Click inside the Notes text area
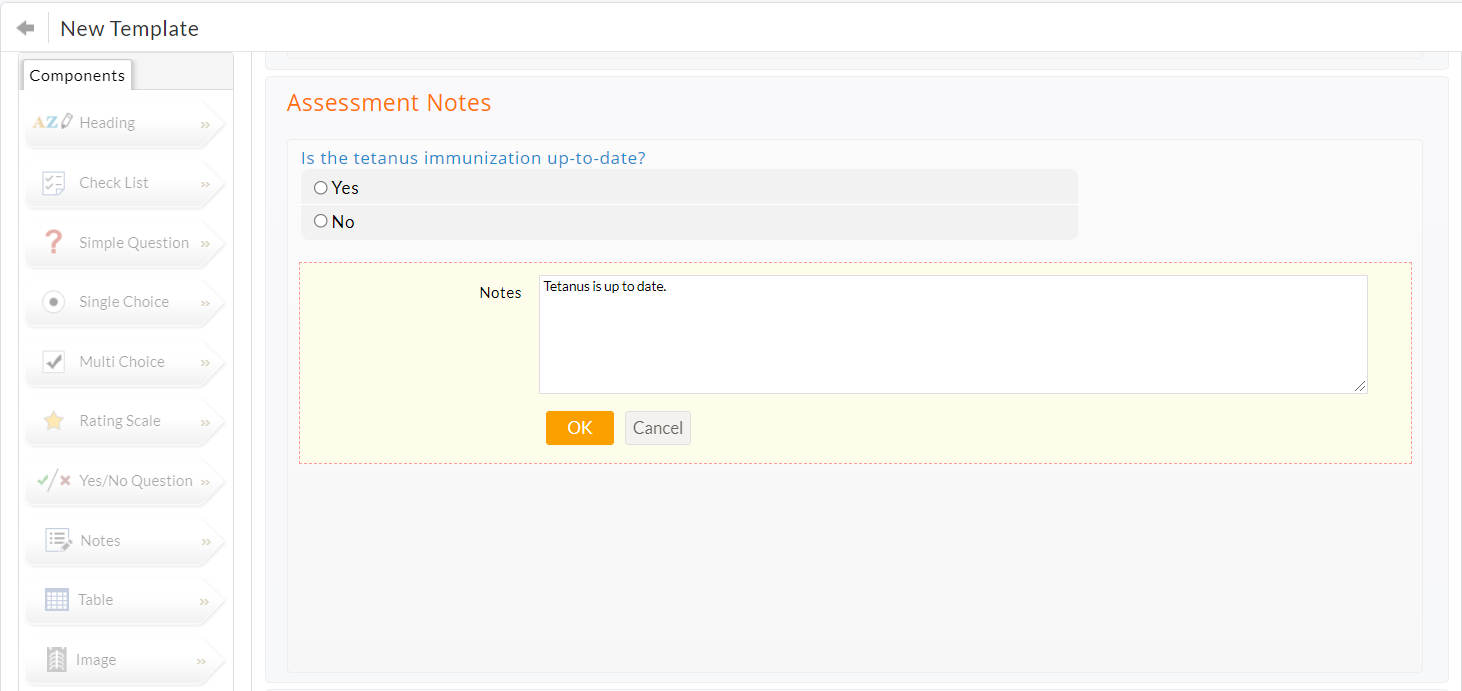 pos(952,334)
